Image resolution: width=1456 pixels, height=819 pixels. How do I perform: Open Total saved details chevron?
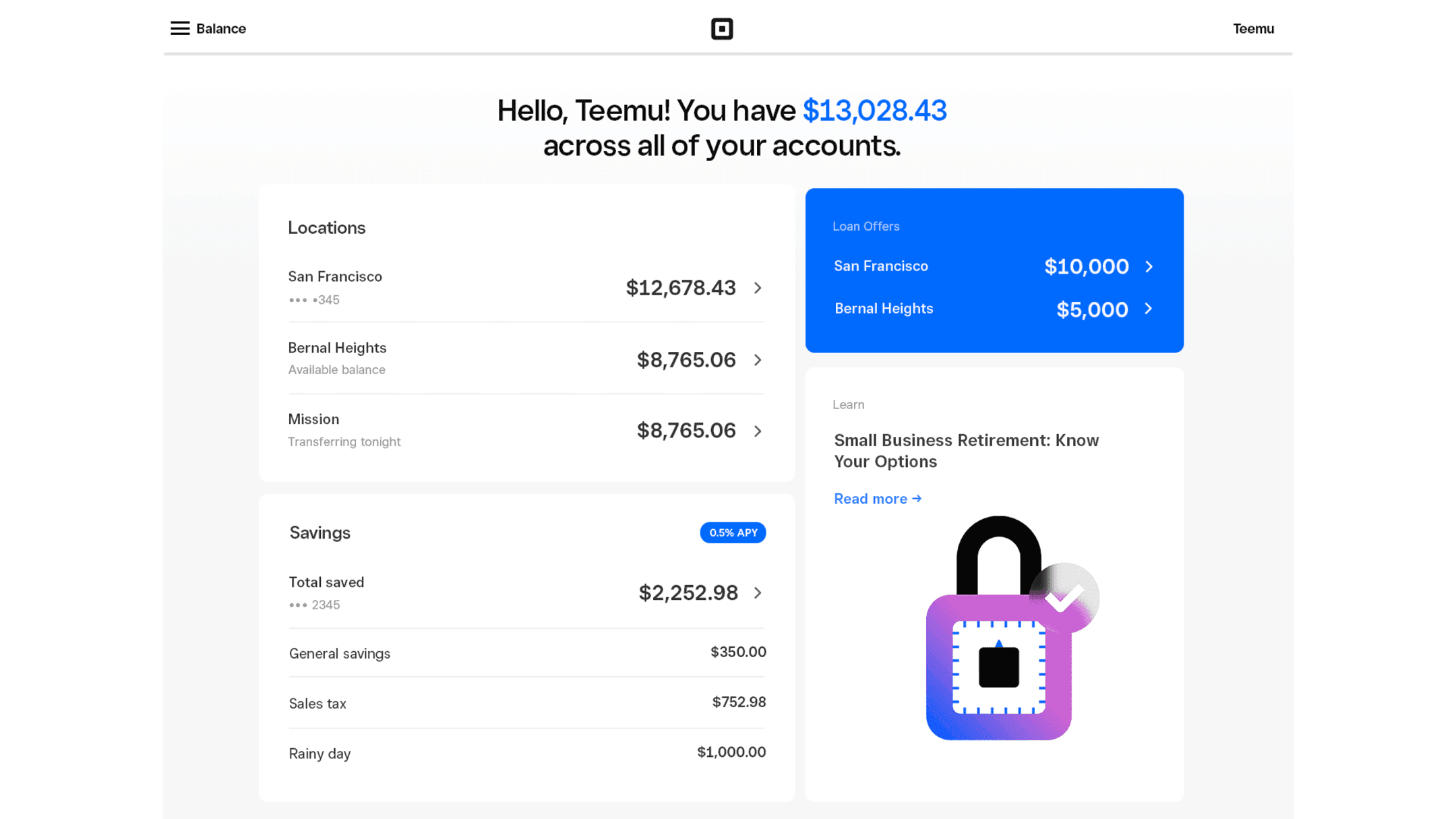[x=758, y=593]
